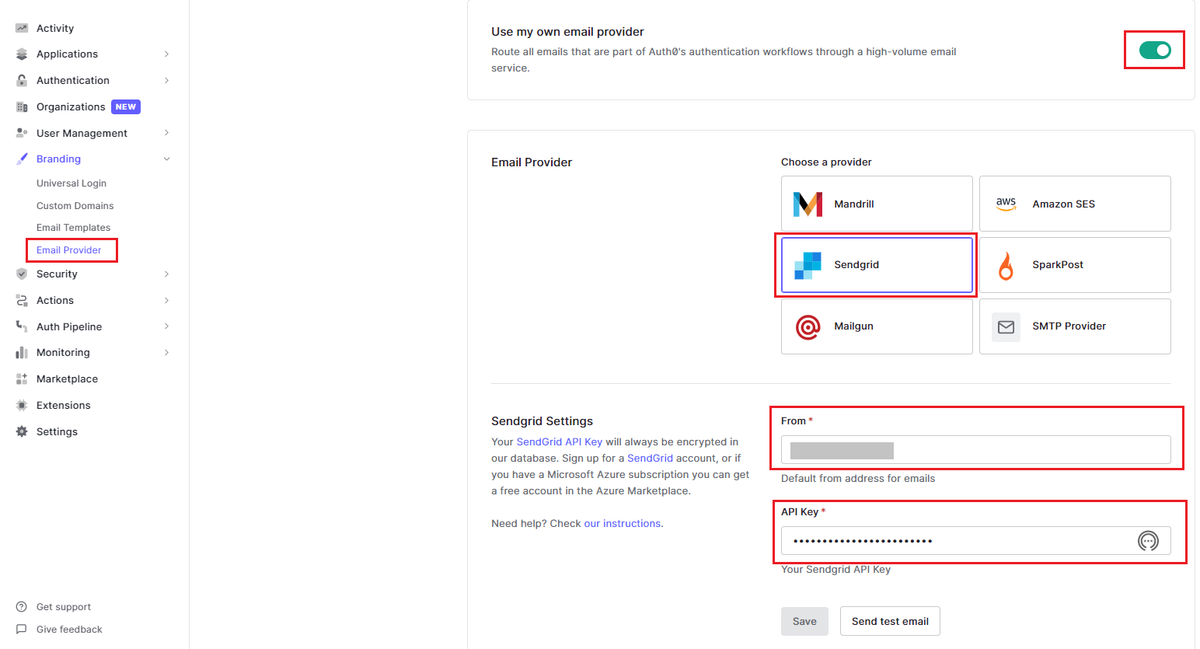Click the Marketplace icon in sidebar

point(22,379)
